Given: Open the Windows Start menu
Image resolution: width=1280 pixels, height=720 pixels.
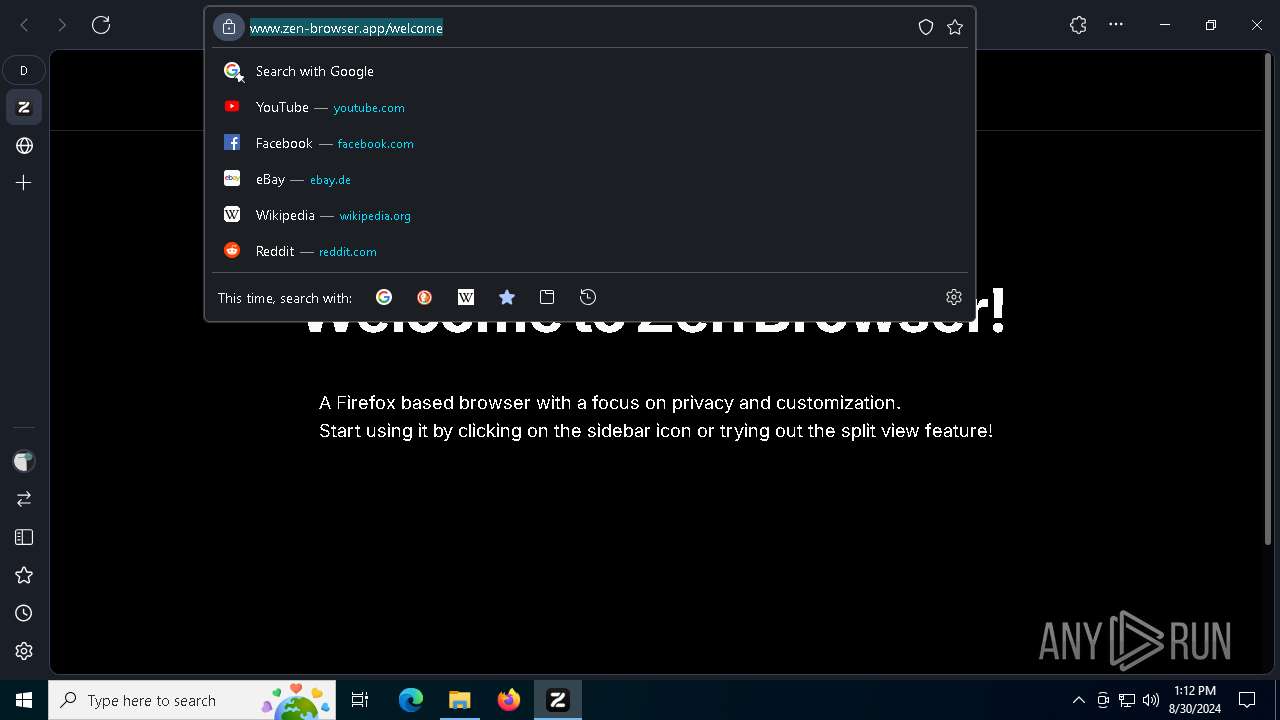Looking at the screenshot, I should tap(24, 700).
